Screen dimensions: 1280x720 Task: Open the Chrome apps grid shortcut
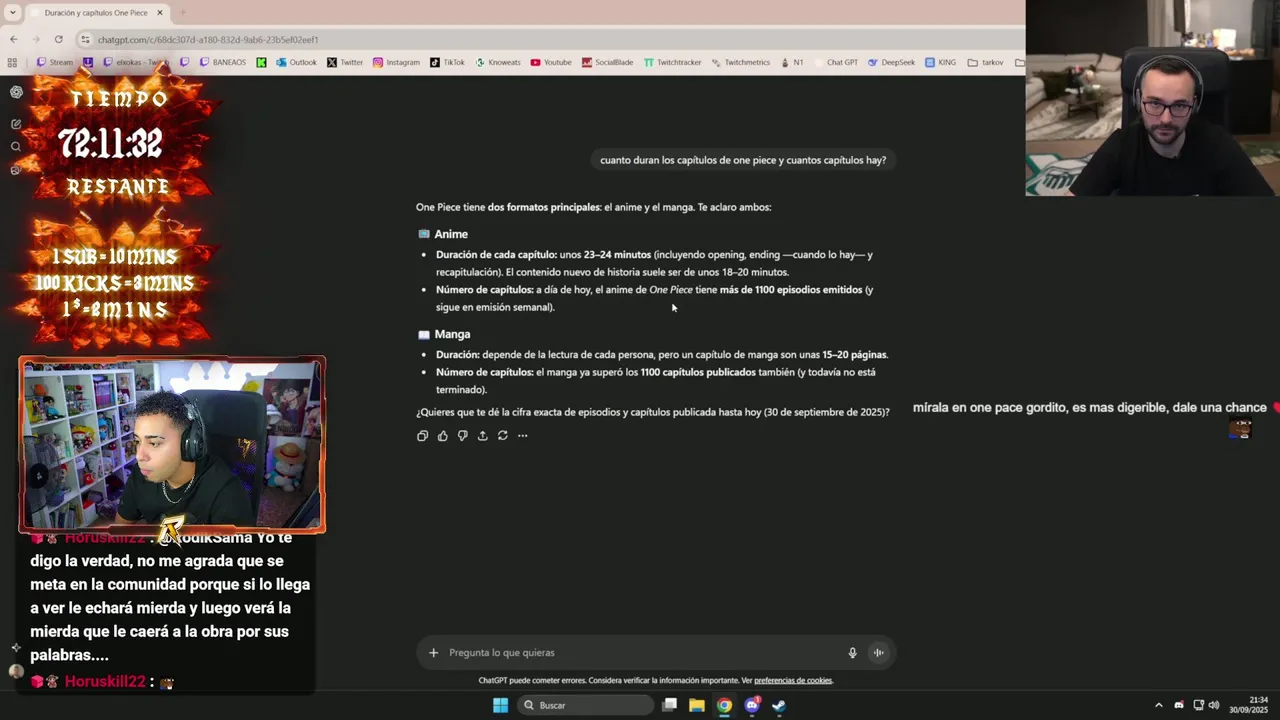[x=12, y=62]
